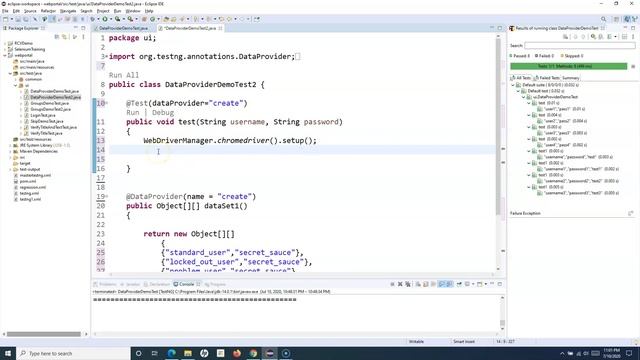Open Microsoft Edge from taskbar
This screenshot has height=360, width=640.
(171, 353)
